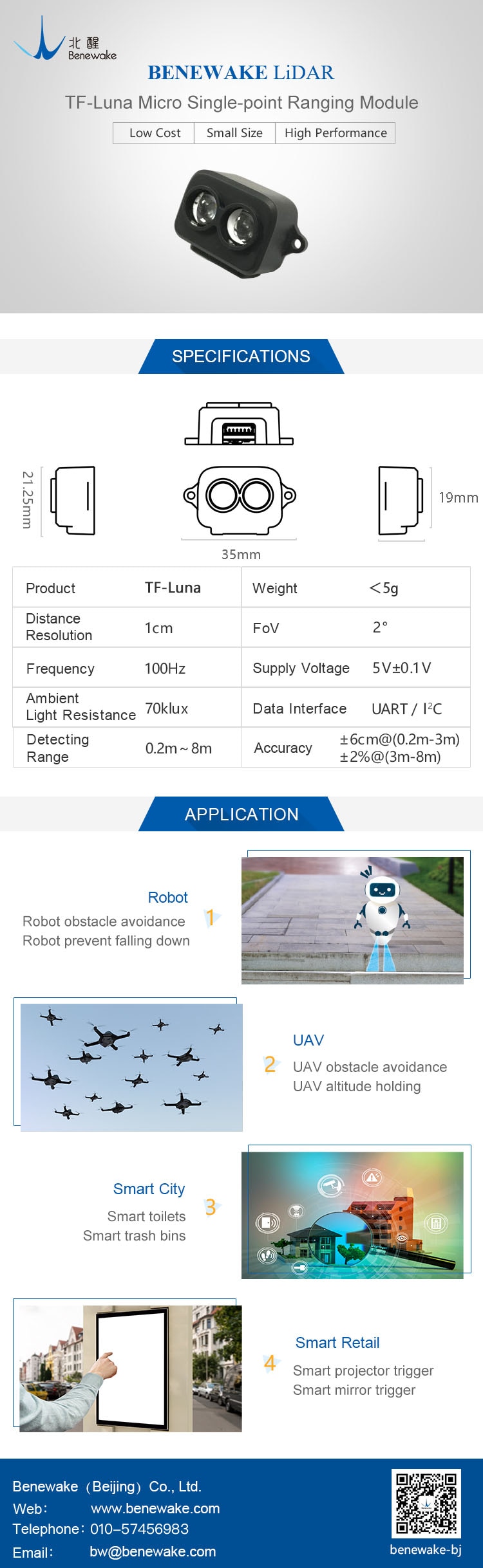The height and width of the screenshot is (1568, 483).
Task: Click the SPECIFICATIONS section banner
Action: point(241,356)
